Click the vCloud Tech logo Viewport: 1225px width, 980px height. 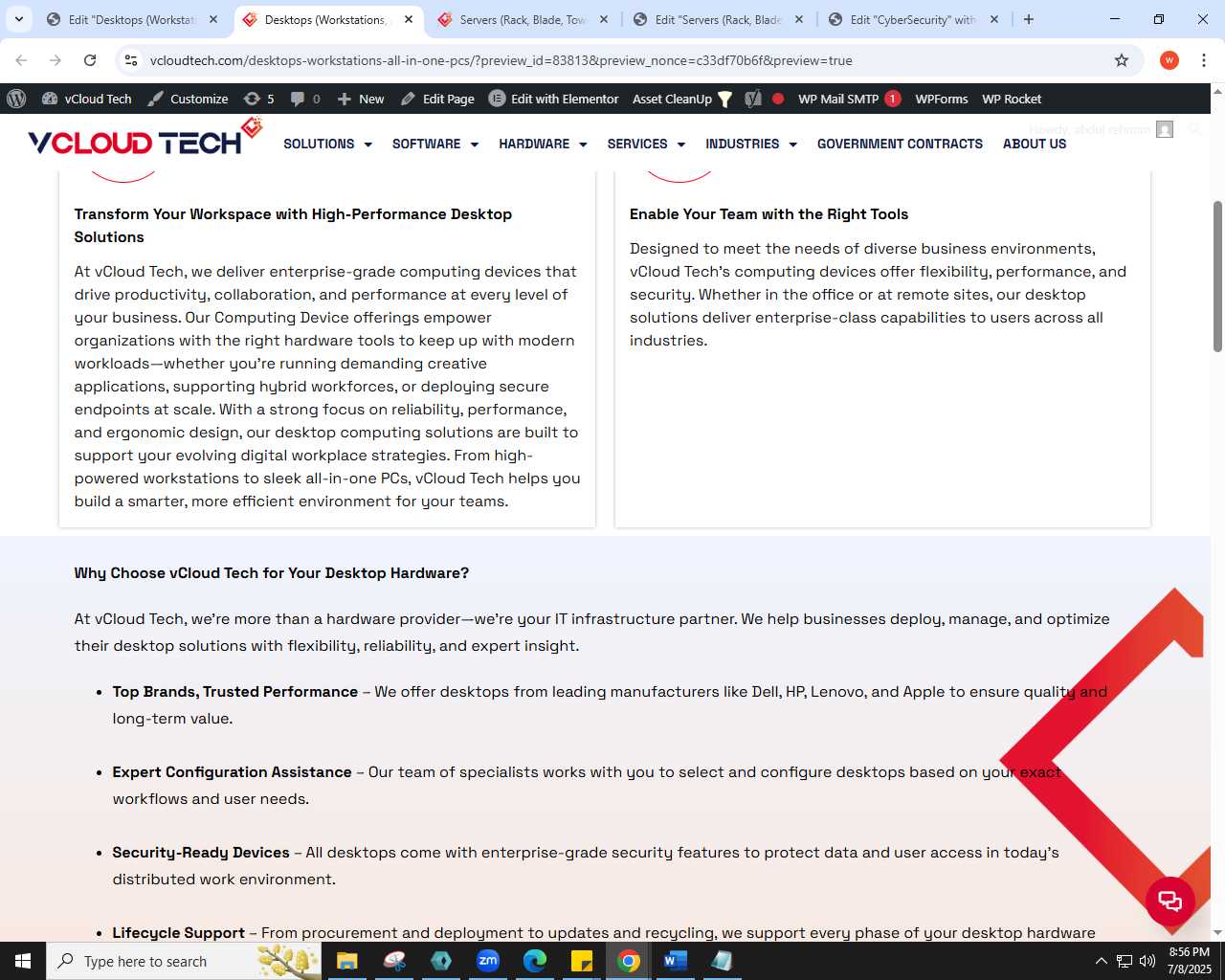145,139
